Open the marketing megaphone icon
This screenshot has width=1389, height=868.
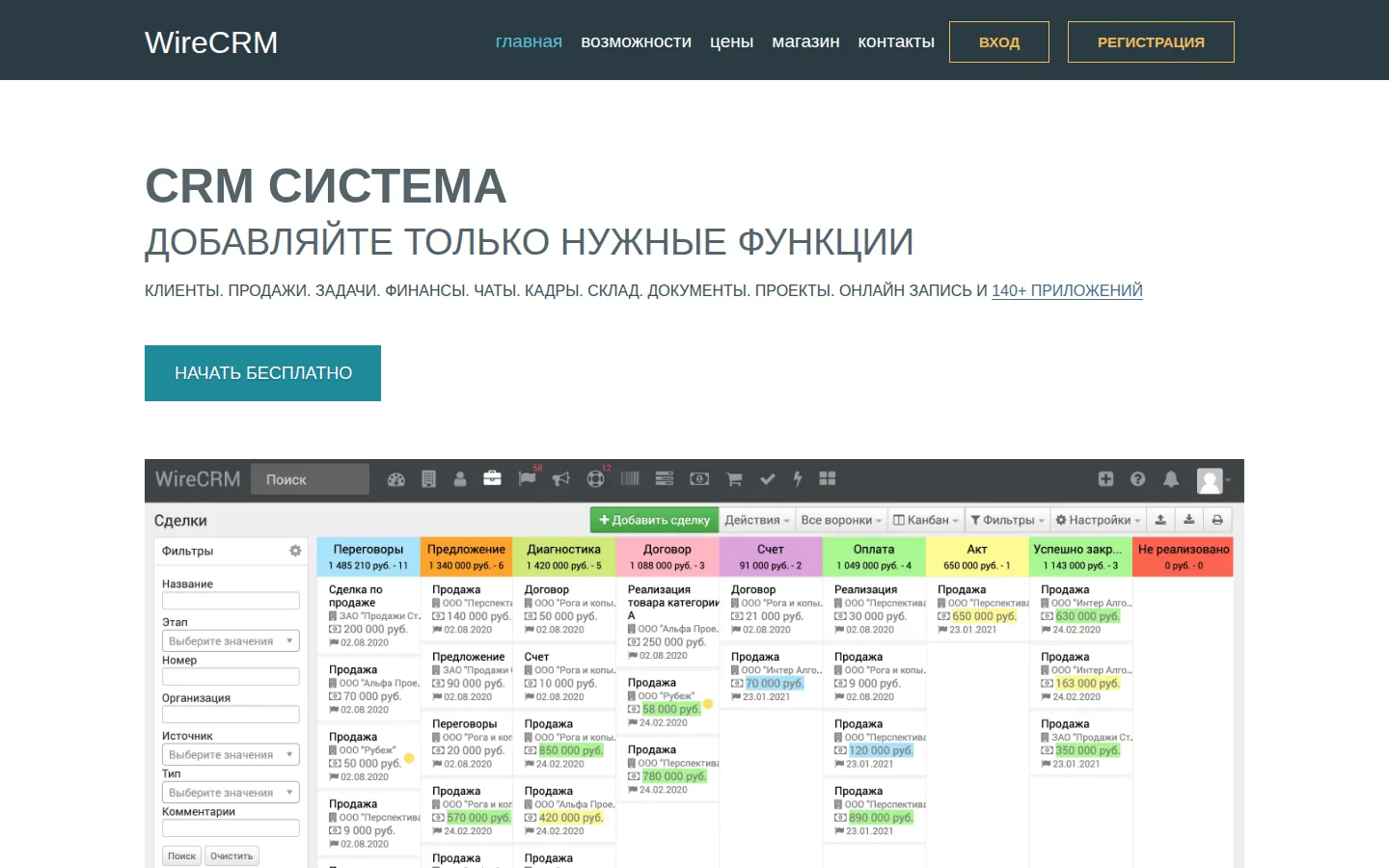560,479
